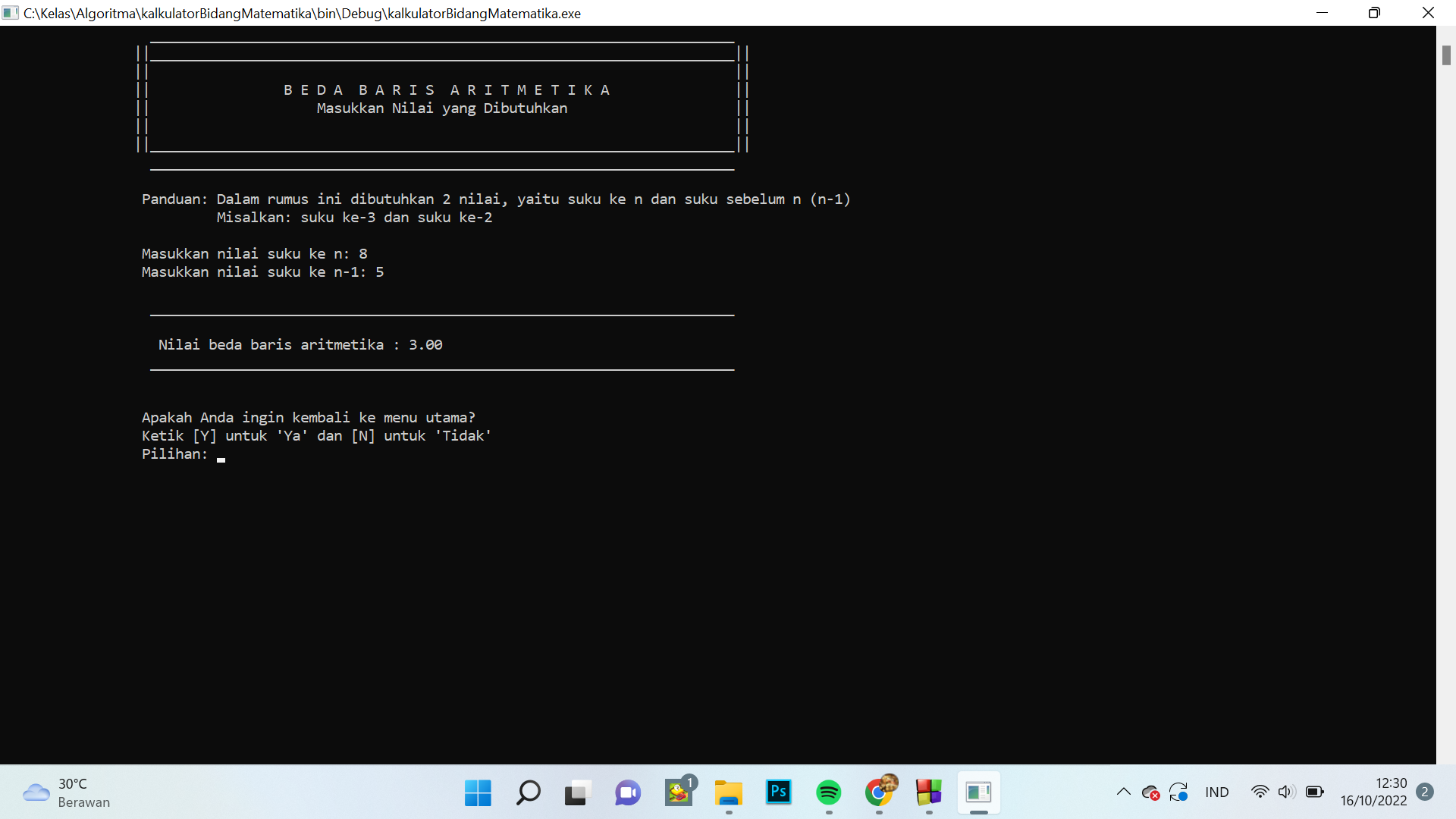Click the console vertical scrollbar thumb
This screenshot has height=819, width=1456.
1446,55
